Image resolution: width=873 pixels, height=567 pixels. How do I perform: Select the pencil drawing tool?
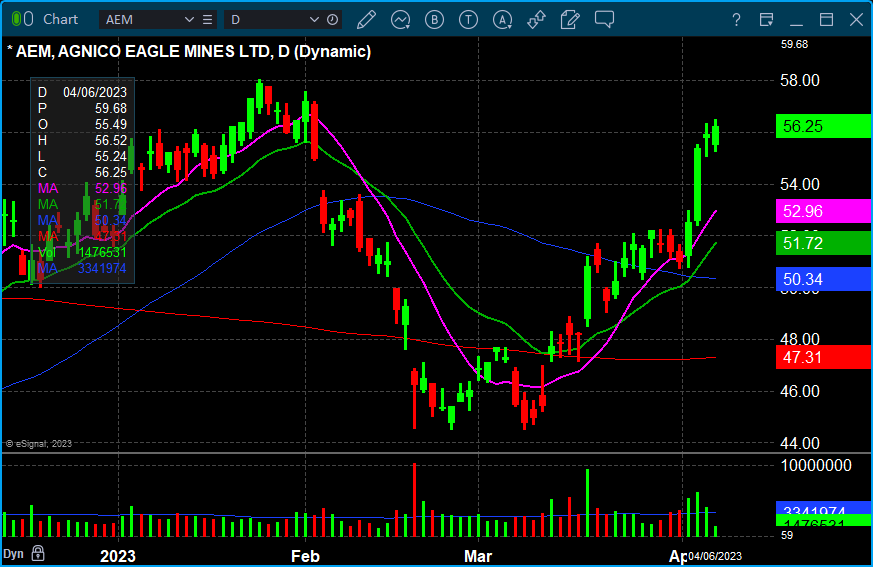pyautogui.click(x=366, y=19)
